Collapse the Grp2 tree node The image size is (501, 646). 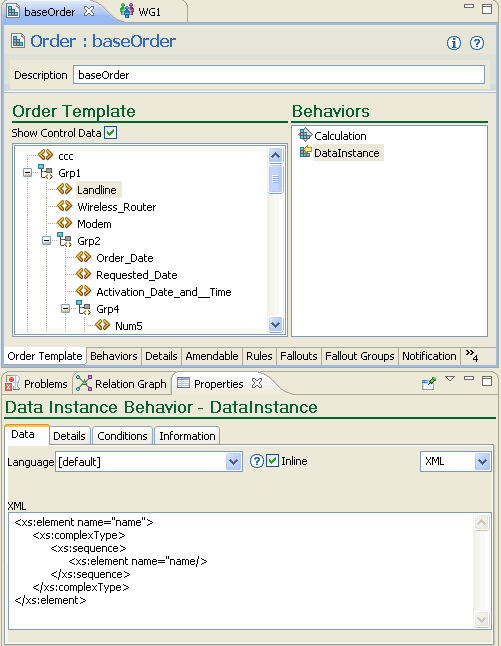pyautogui.click(x=47, y=240)
